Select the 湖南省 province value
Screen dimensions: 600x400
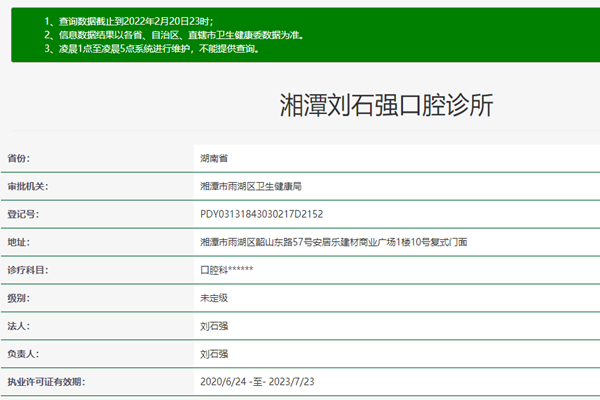click(216, 158)
